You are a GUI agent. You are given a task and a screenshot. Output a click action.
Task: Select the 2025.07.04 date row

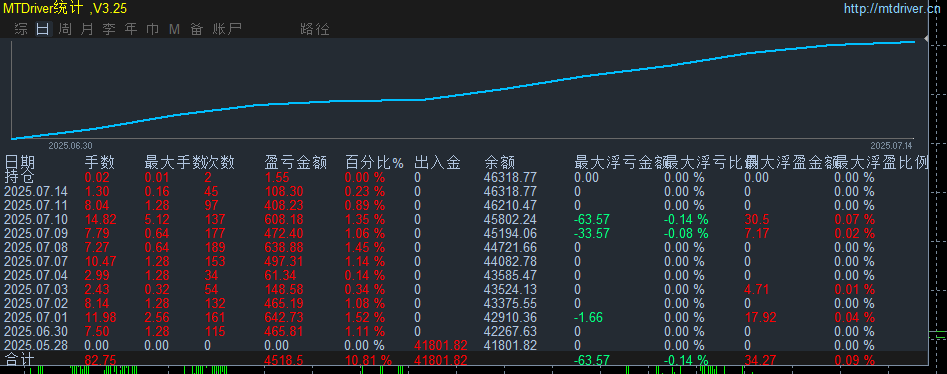click(x=36, y=275)
